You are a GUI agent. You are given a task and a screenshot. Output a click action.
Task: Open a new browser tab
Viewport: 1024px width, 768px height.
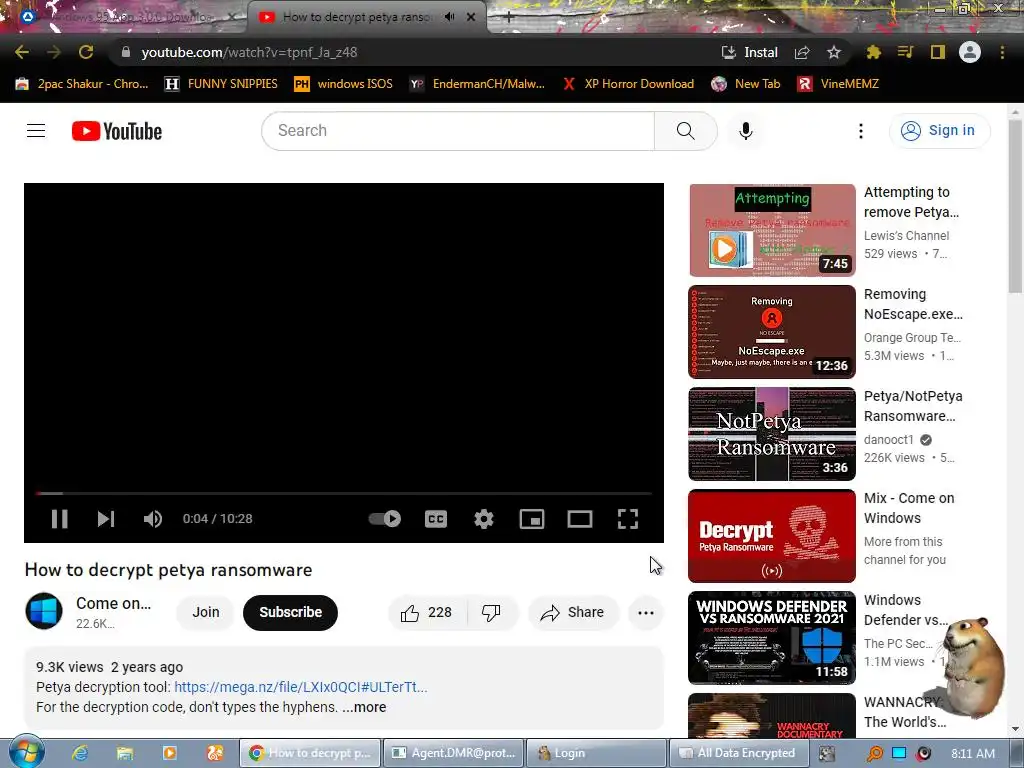[x=509, y=18]
